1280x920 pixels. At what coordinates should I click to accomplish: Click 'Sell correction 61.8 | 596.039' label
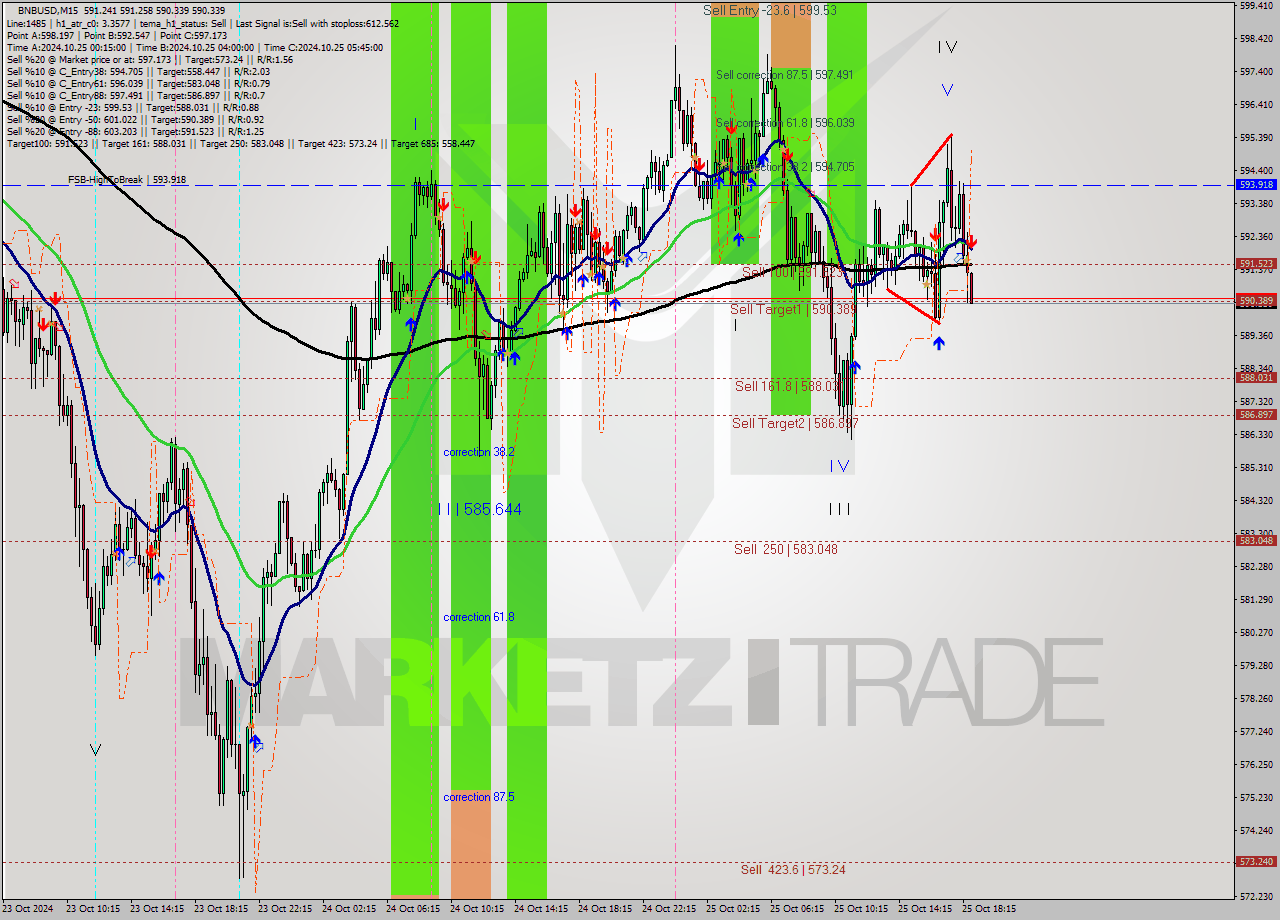(785, 123)
